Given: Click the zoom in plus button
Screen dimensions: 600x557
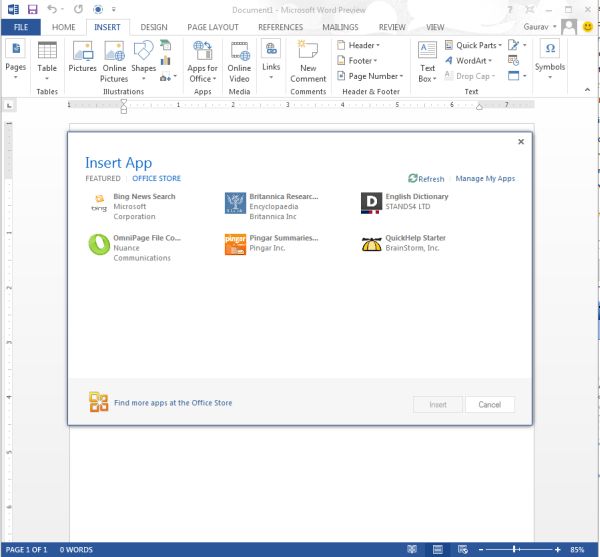Looking at the screenshot, I should 558,549.
